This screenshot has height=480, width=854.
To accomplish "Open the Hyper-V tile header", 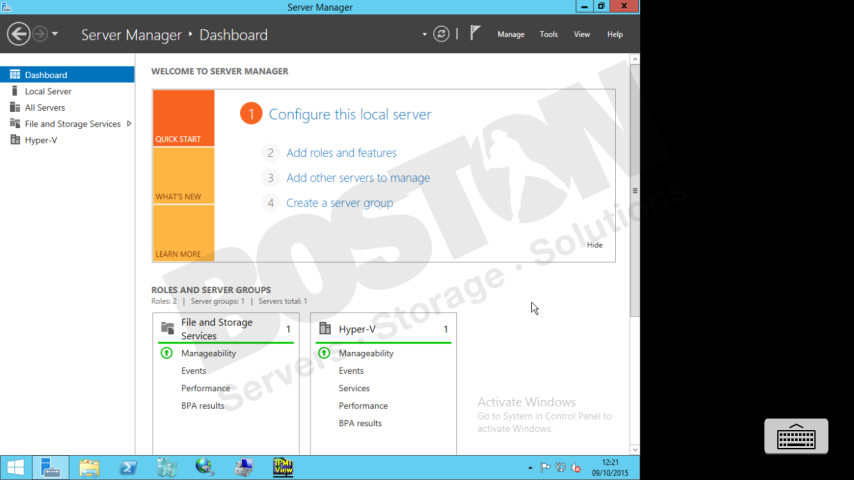I will tap(383, 329).
